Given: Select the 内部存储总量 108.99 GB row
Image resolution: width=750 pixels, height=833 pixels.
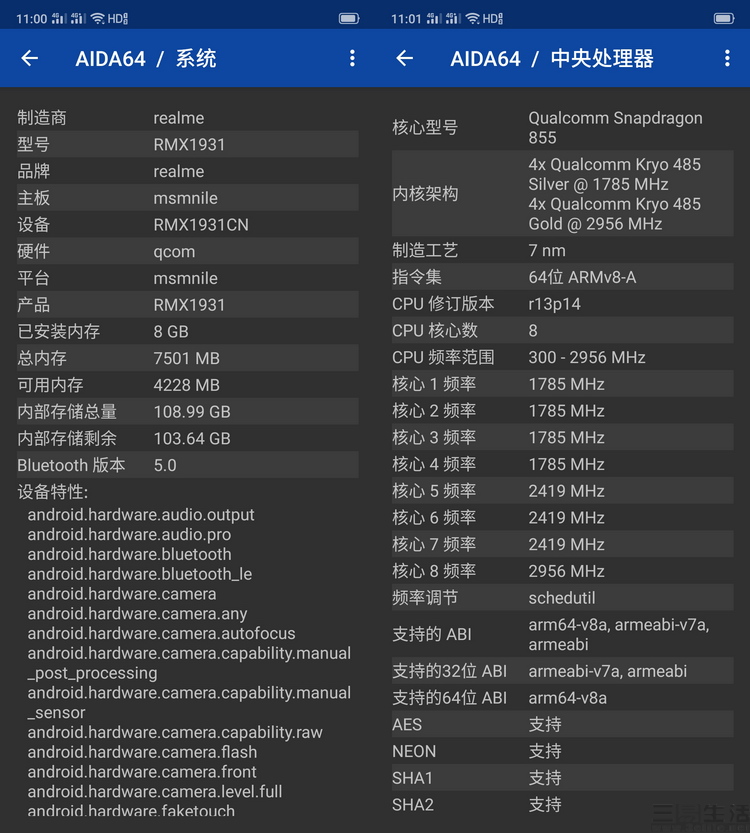Looking at the screenshot, I should [x=188, y=411].
